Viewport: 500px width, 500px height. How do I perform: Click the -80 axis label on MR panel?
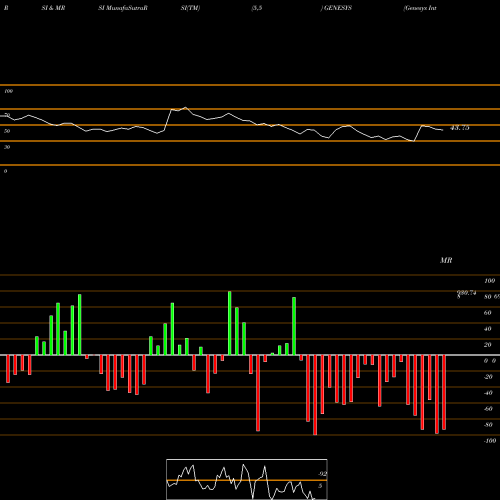point(488,425)
